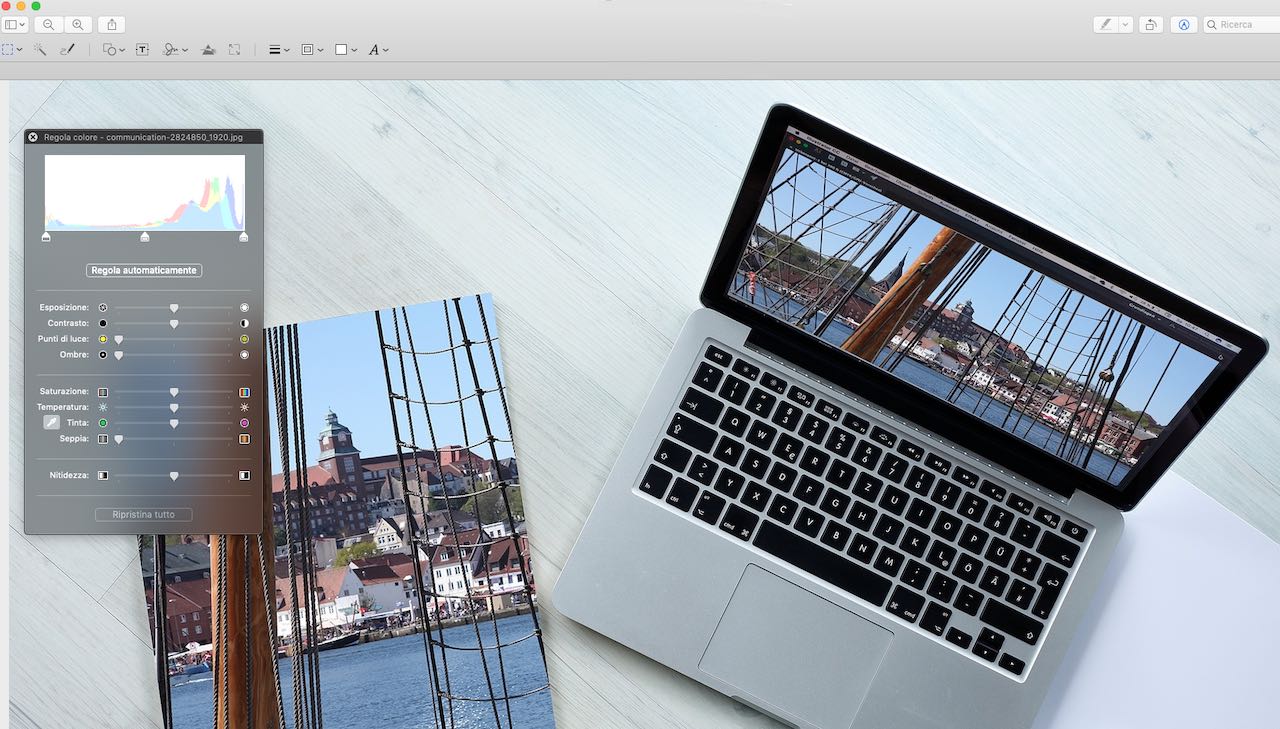Click the 'Regola automaticamente' button
1280x729 pixels.
pyautogui.click(x=144, y=270)
